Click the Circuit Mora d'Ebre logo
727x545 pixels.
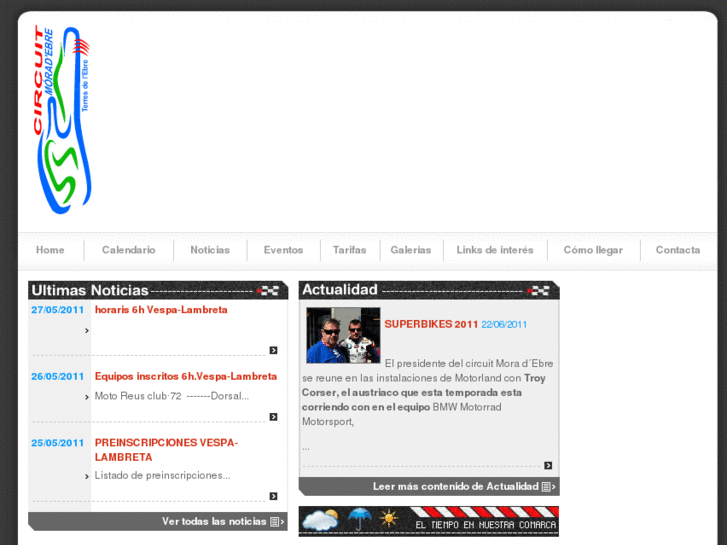coord(62,120)
